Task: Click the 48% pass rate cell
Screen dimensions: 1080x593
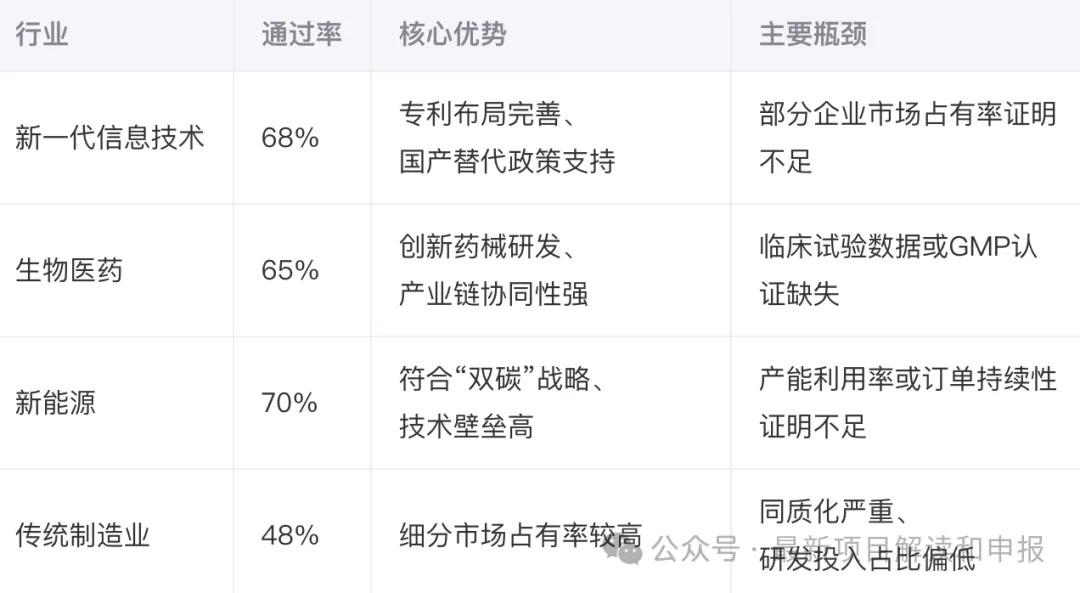Action: 290,535
